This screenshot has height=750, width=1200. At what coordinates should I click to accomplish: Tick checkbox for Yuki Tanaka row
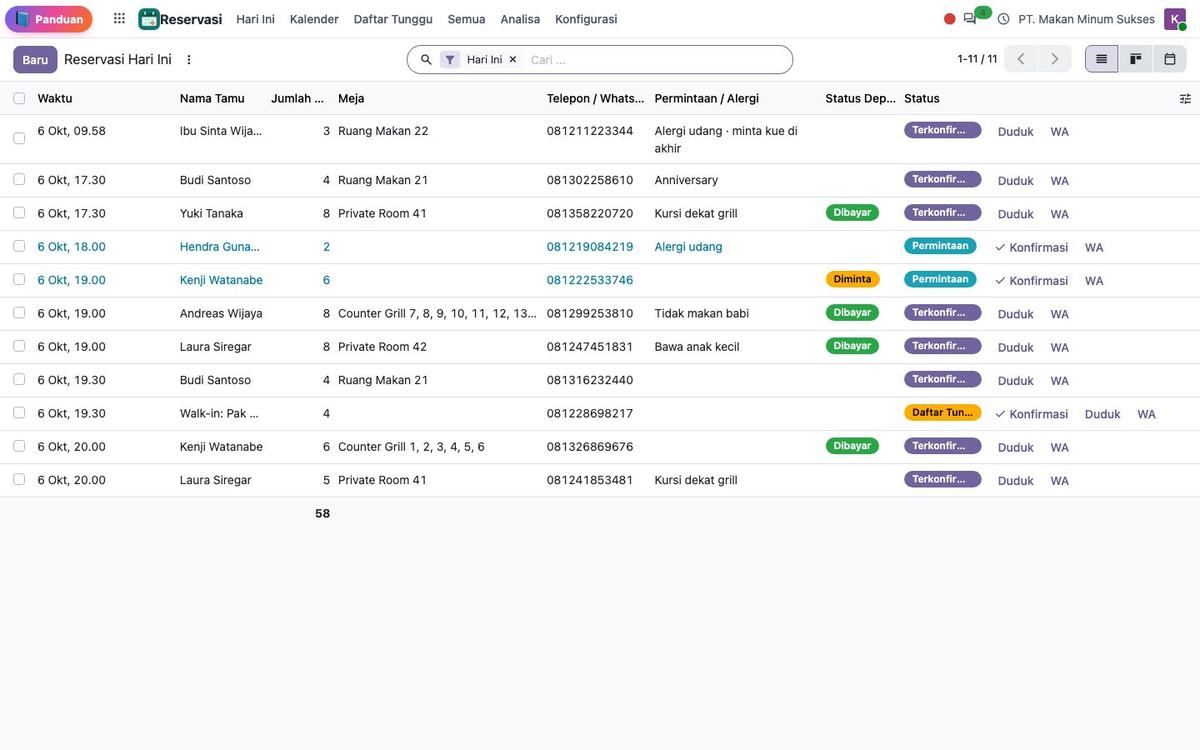tap(19, 213)
